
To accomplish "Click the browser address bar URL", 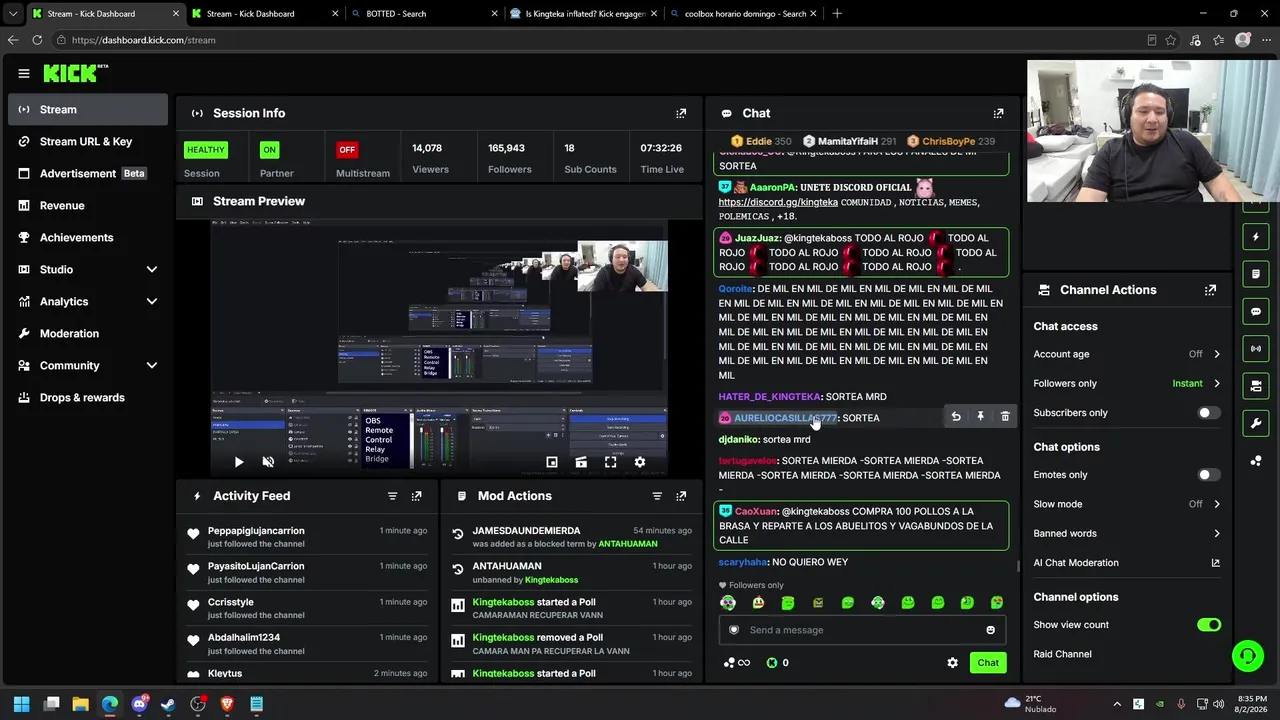I will click(x=144, y=40).
